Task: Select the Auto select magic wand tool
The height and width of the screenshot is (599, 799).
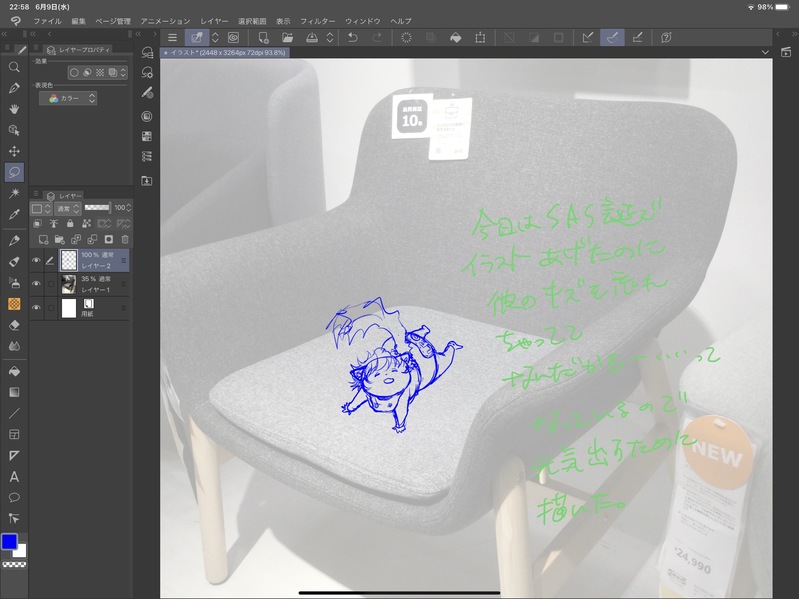Action: (14, 193)
